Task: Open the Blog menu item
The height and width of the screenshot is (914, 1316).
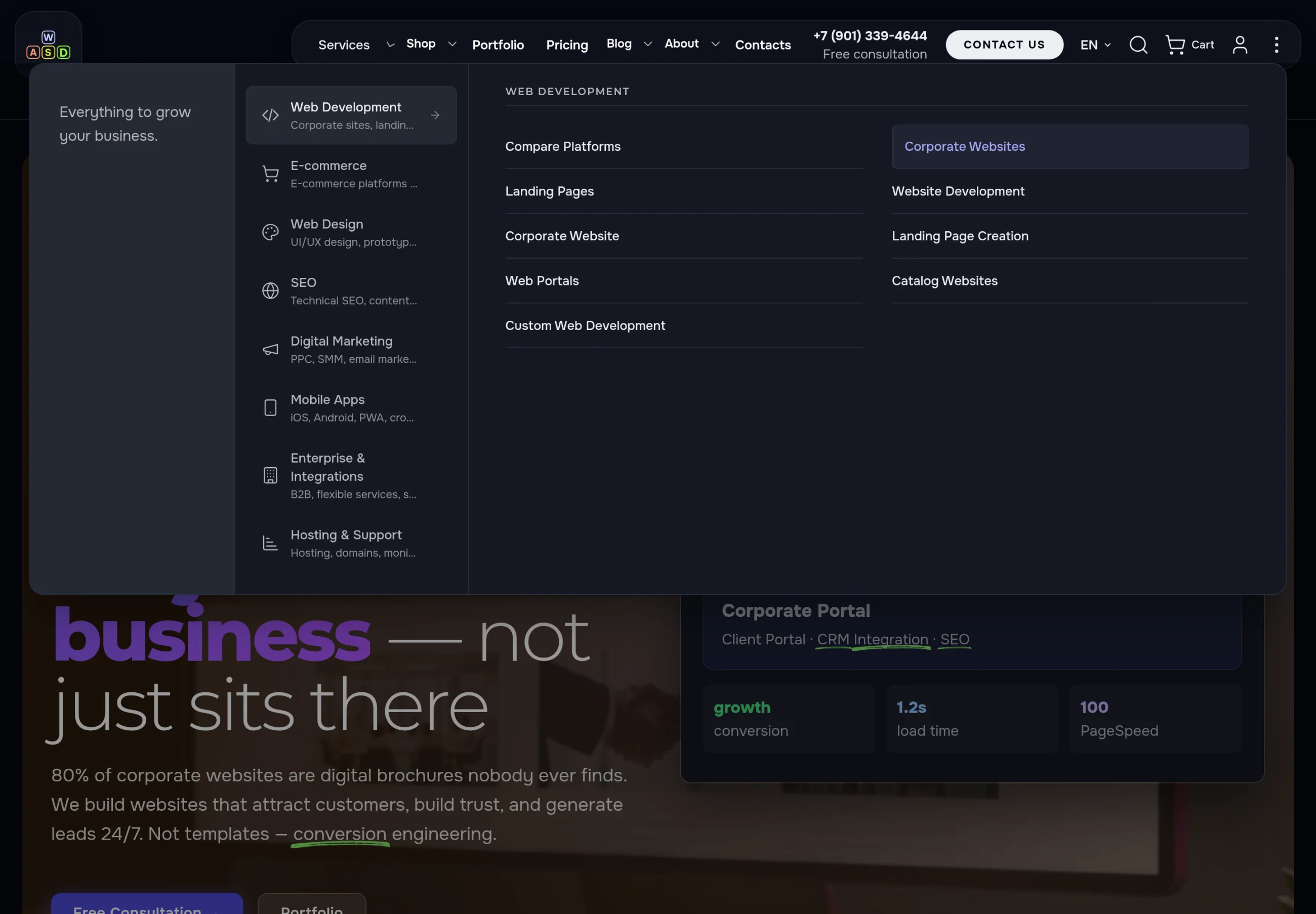Action: pos(619,44)
